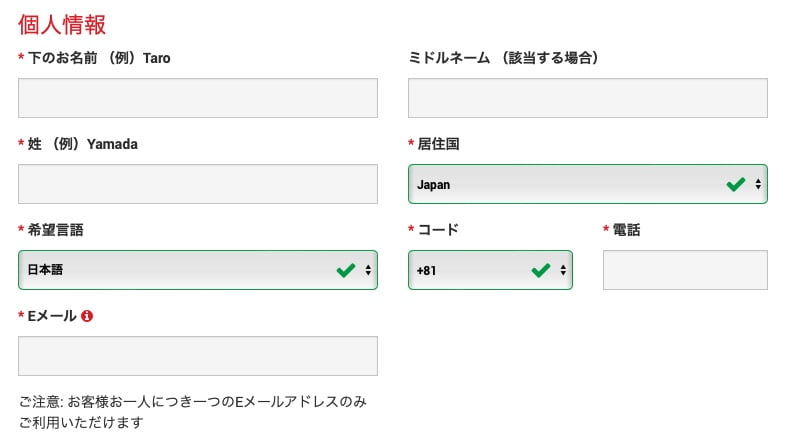Viewport: 788px width, 439px height.
Task: Click the Eメール red info icon
Action: [x=87, y=315]
